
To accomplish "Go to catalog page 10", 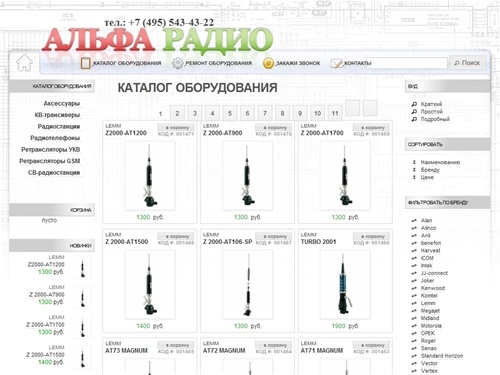I will (x=317, y=113).
